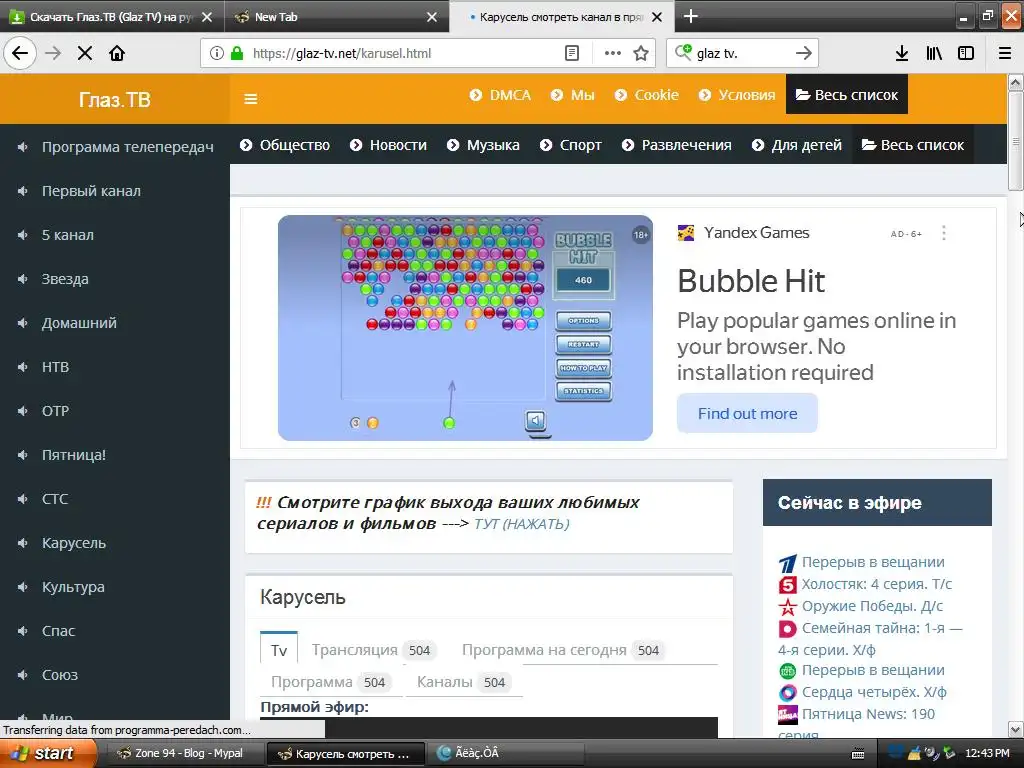Click the Yandex Games logo icon

click(686, 233)
